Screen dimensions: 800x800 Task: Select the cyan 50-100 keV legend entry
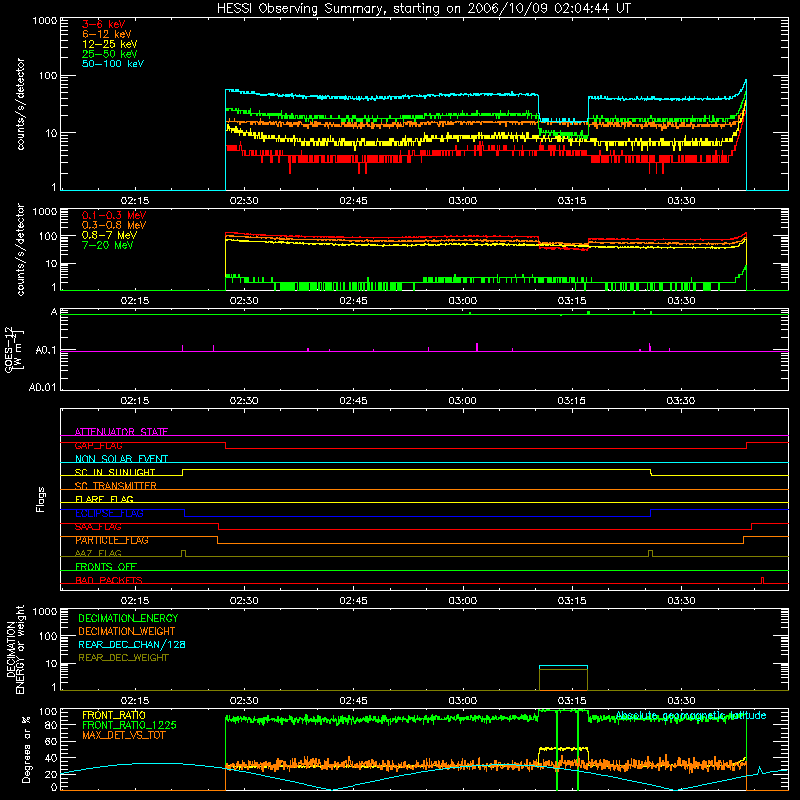(113, 64)
